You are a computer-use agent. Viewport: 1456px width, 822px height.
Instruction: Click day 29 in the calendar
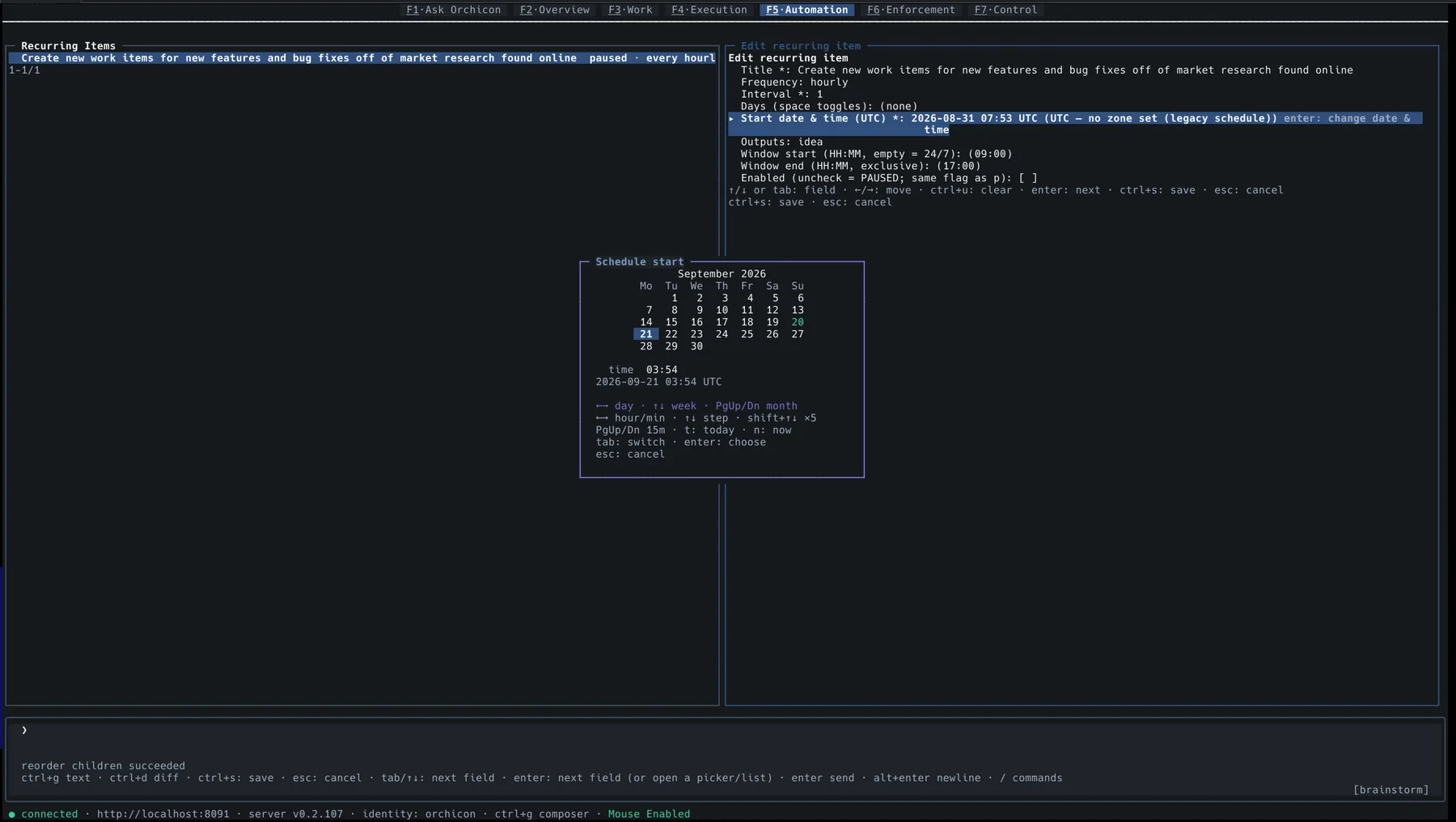tap(671, 346)
